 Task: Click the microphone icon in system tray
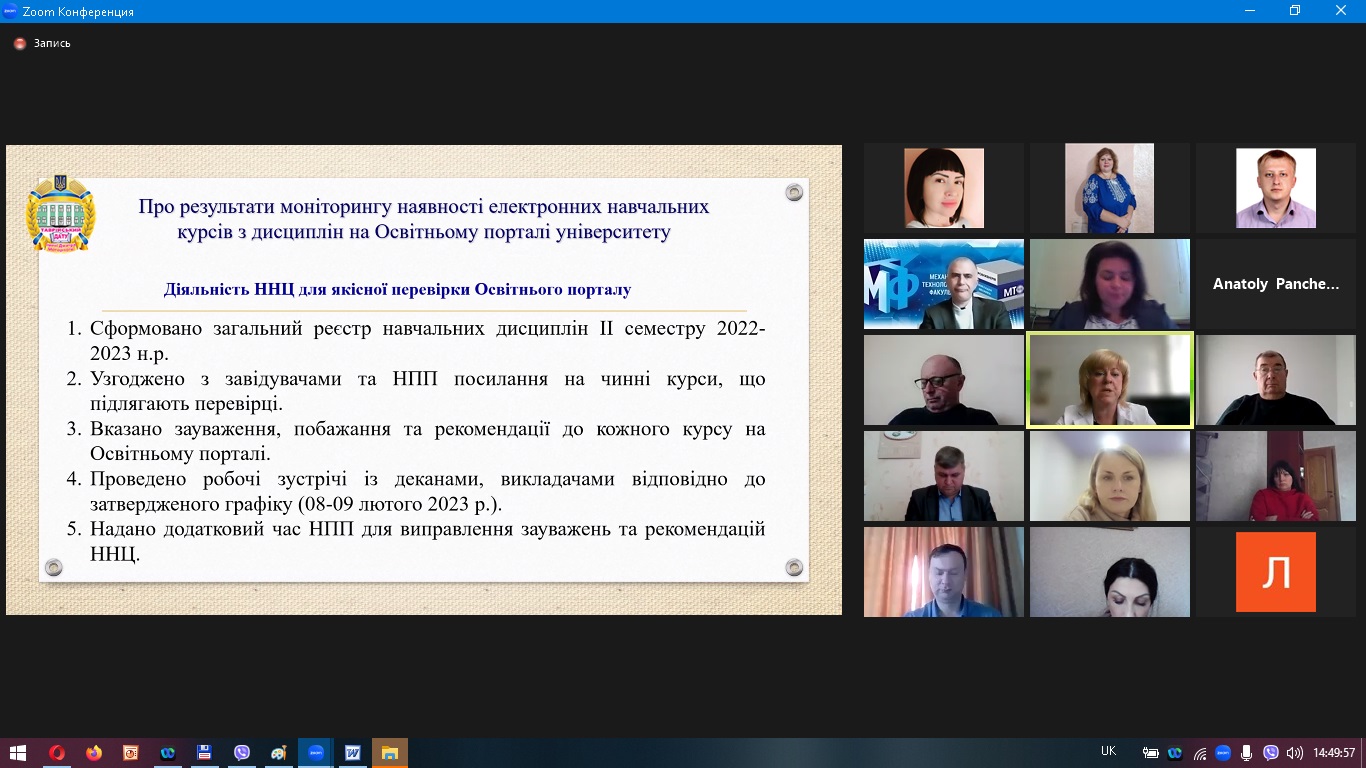(1246, 753)
